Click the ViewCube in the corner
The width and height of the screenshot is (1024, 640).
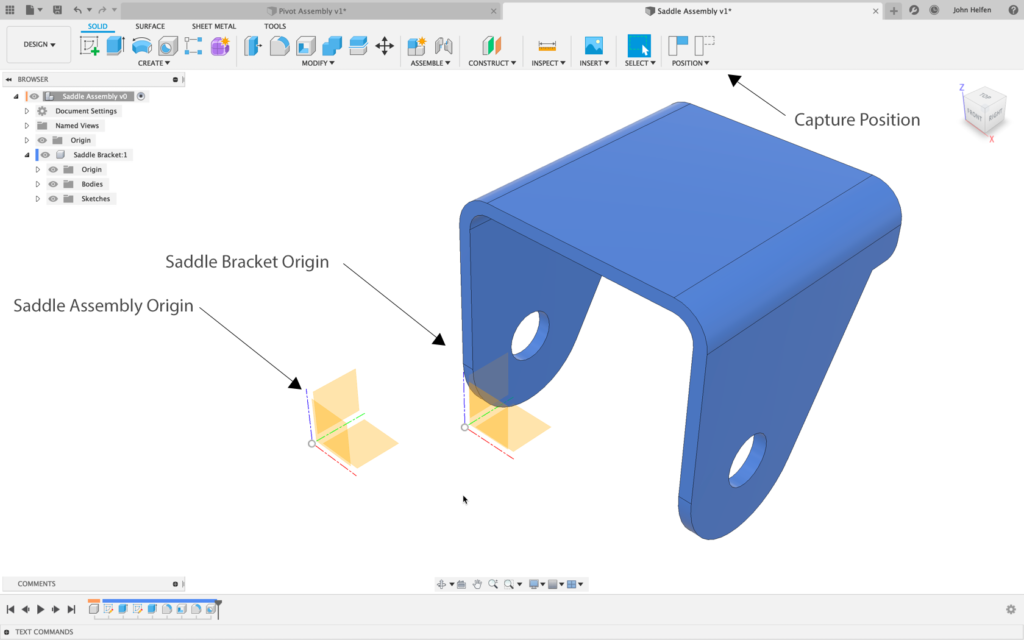(984, 110)
